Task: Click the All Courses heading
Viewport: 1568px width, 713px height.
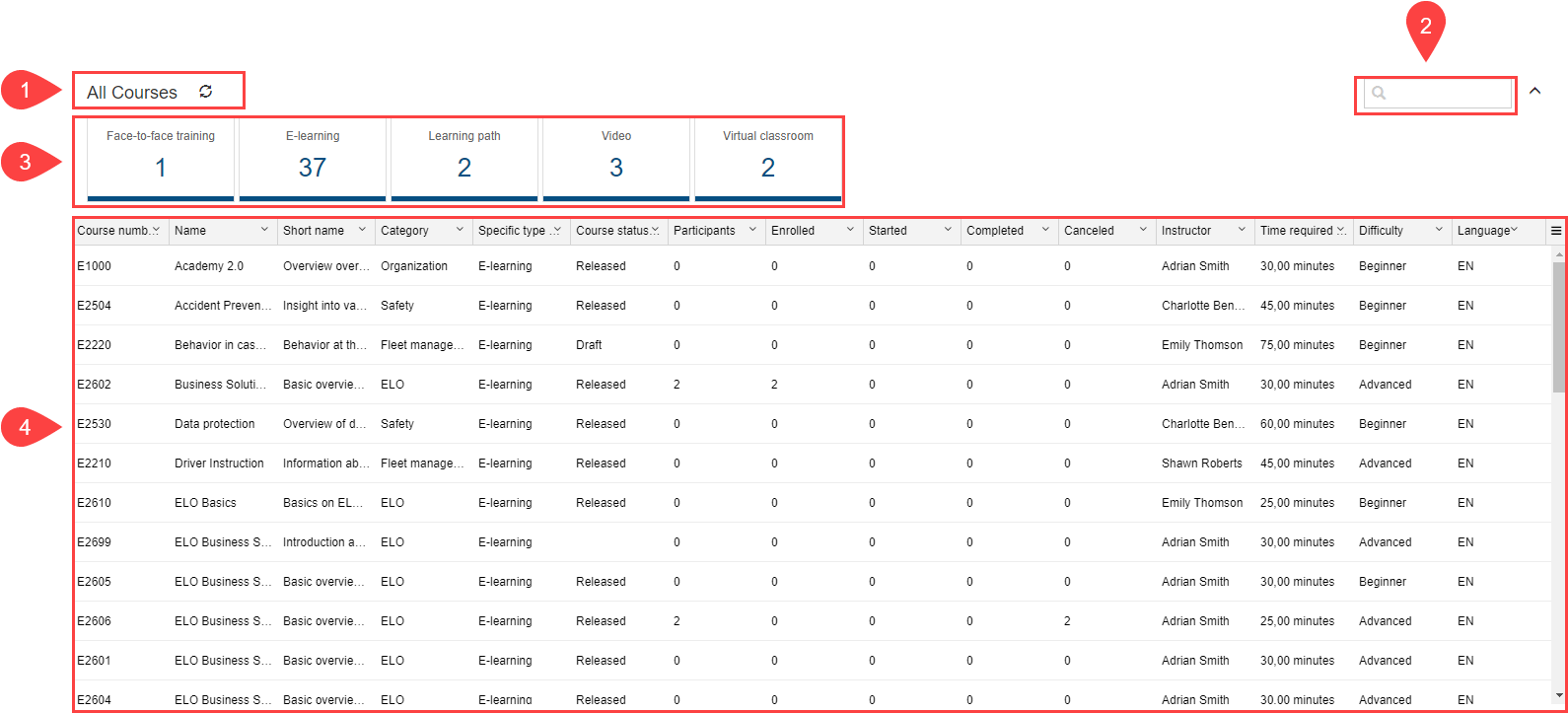Action: pyautogui.click(x=132, y=93)
